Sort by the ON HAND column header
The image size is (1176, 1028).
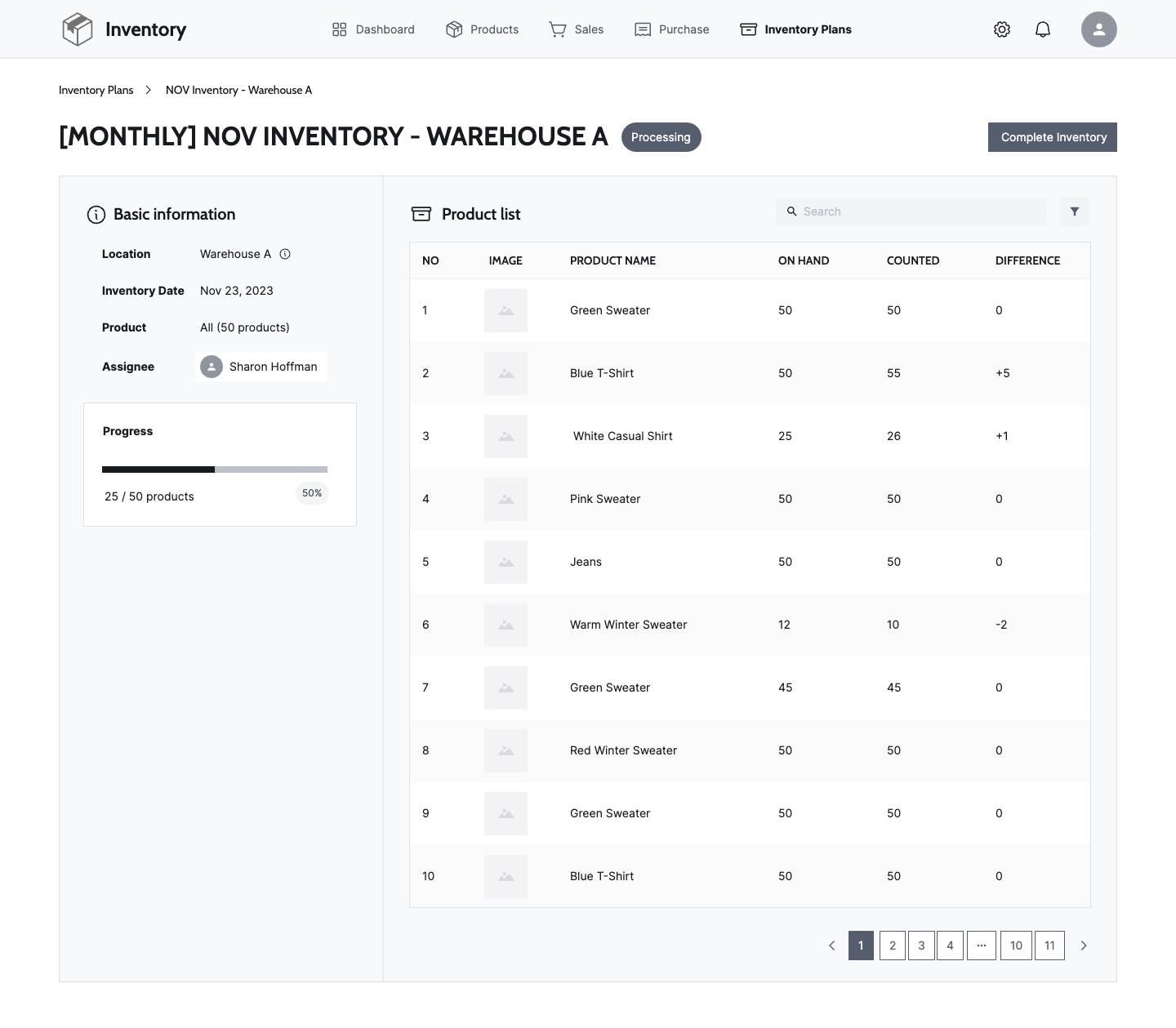(x=804, y=260)
